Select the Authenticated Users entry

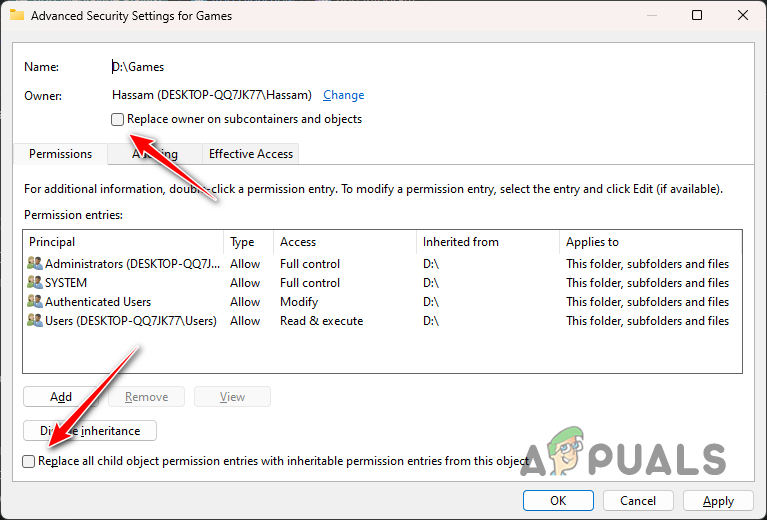[x=383, y=302]
